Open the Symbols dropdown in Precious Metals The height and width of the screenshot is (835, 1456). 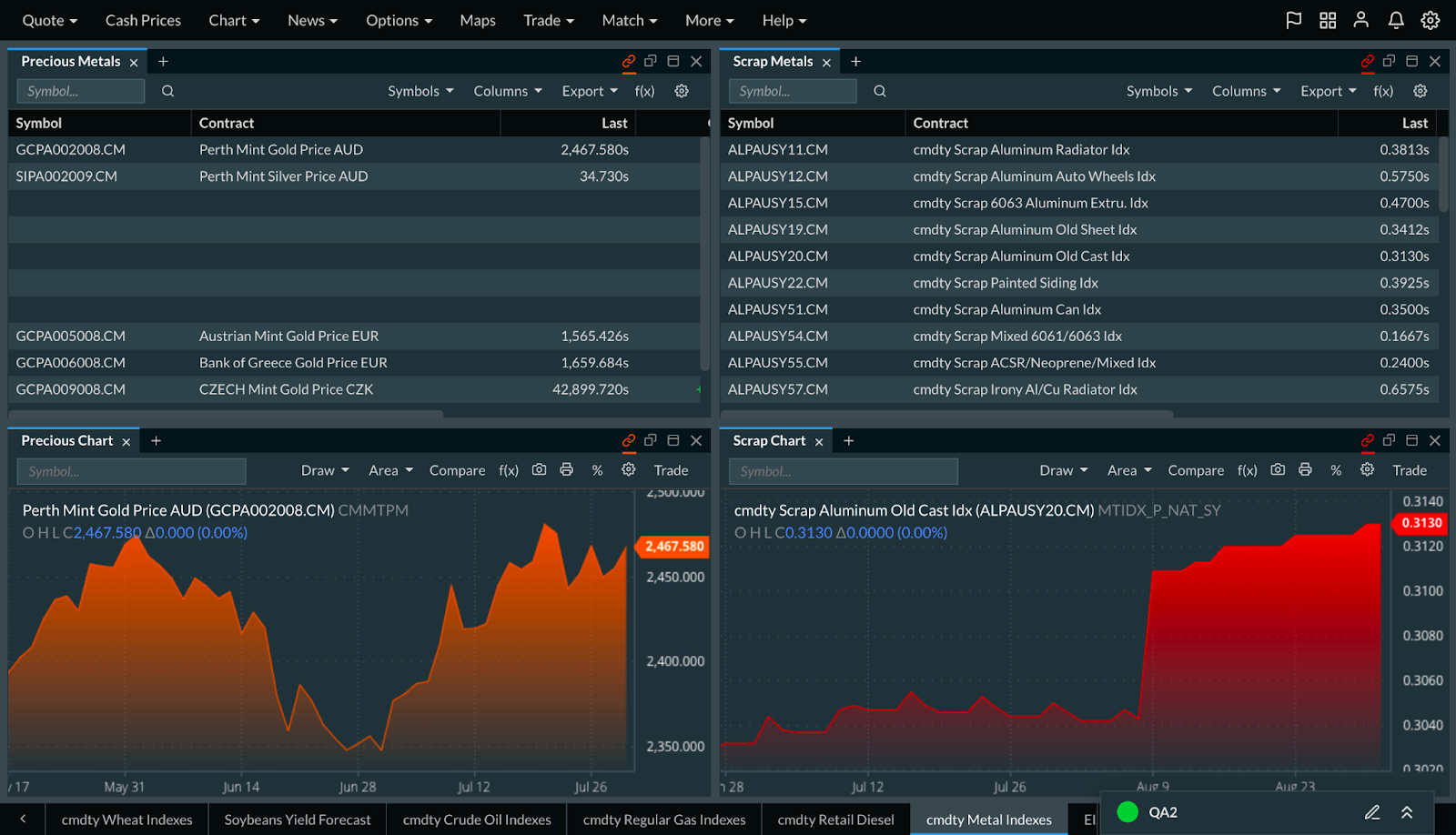420,91
